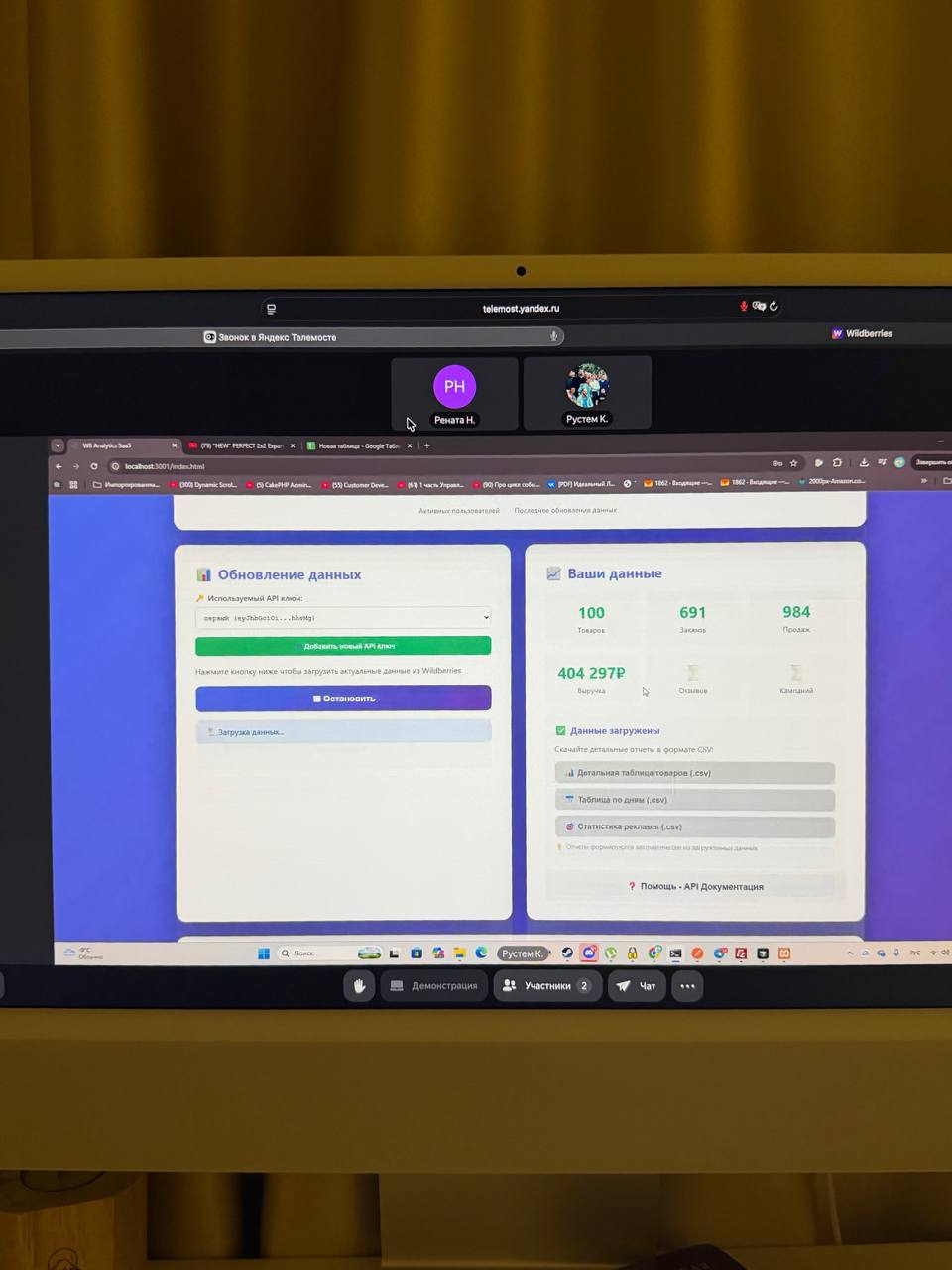This screenshot has height=1270, width=952.
Task: Reload the page in Safari address bar
Action: [774, 307]
